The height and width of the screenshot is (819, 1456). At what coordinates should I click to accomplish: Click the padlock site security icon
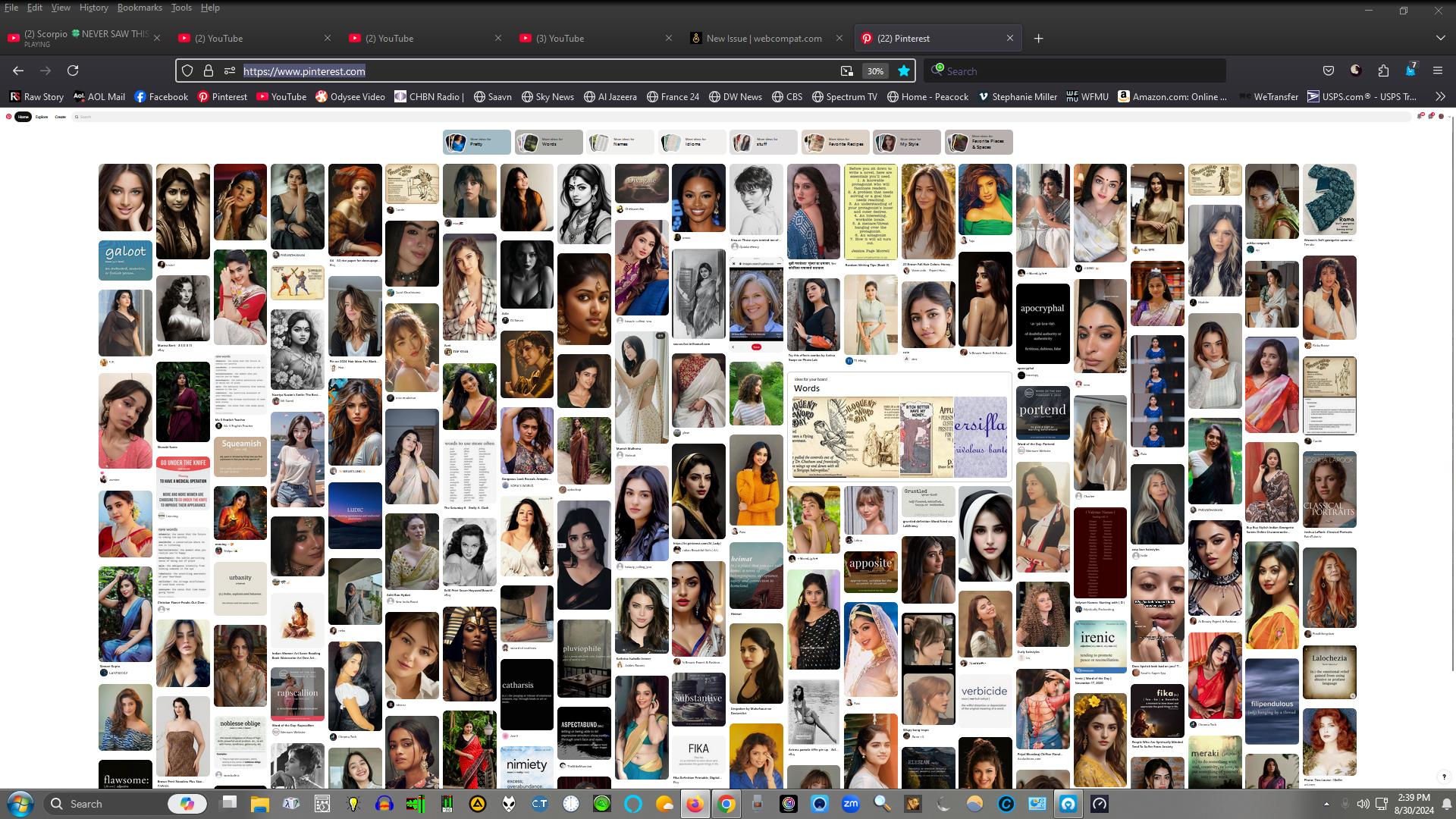point(208,71)
